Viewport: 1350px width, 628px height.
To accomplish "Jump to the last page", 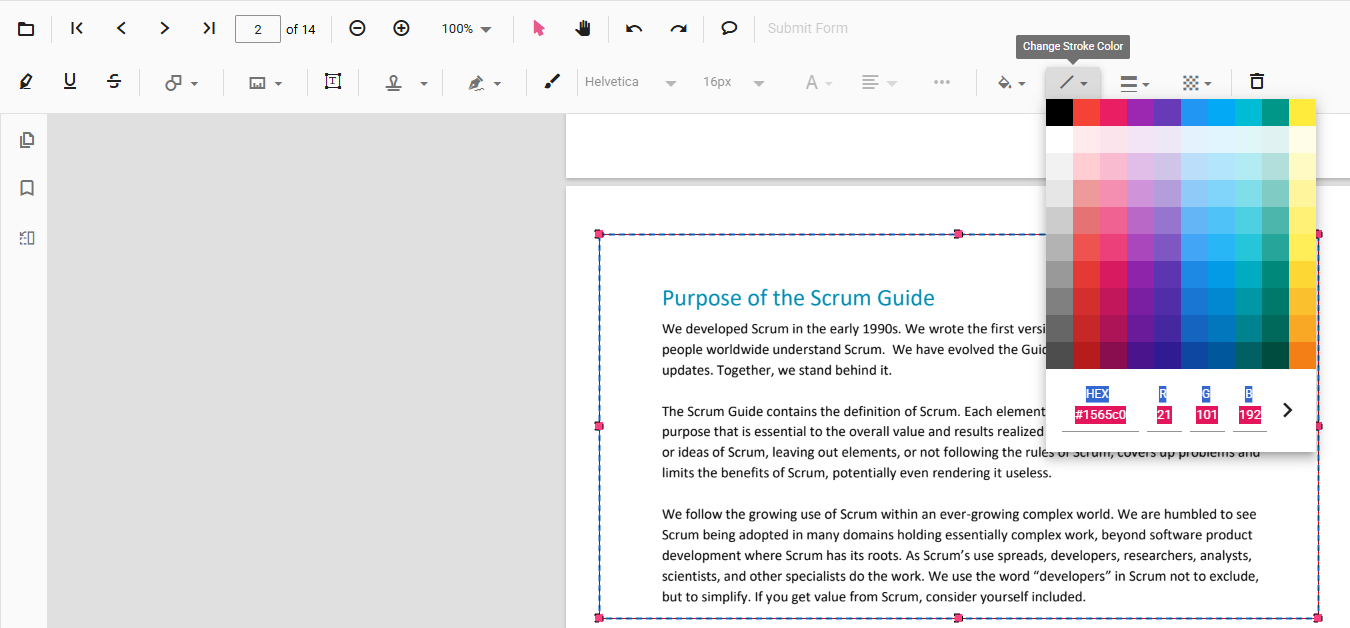I will (x=209, y=29).
